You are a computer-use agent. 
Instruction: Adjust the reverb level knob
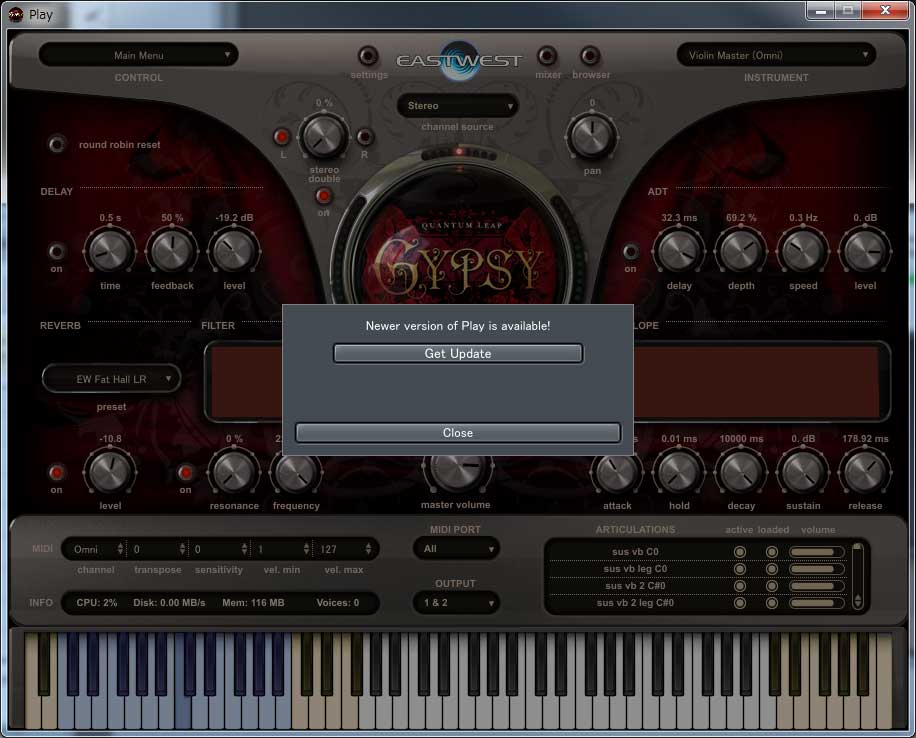point(110,472)
